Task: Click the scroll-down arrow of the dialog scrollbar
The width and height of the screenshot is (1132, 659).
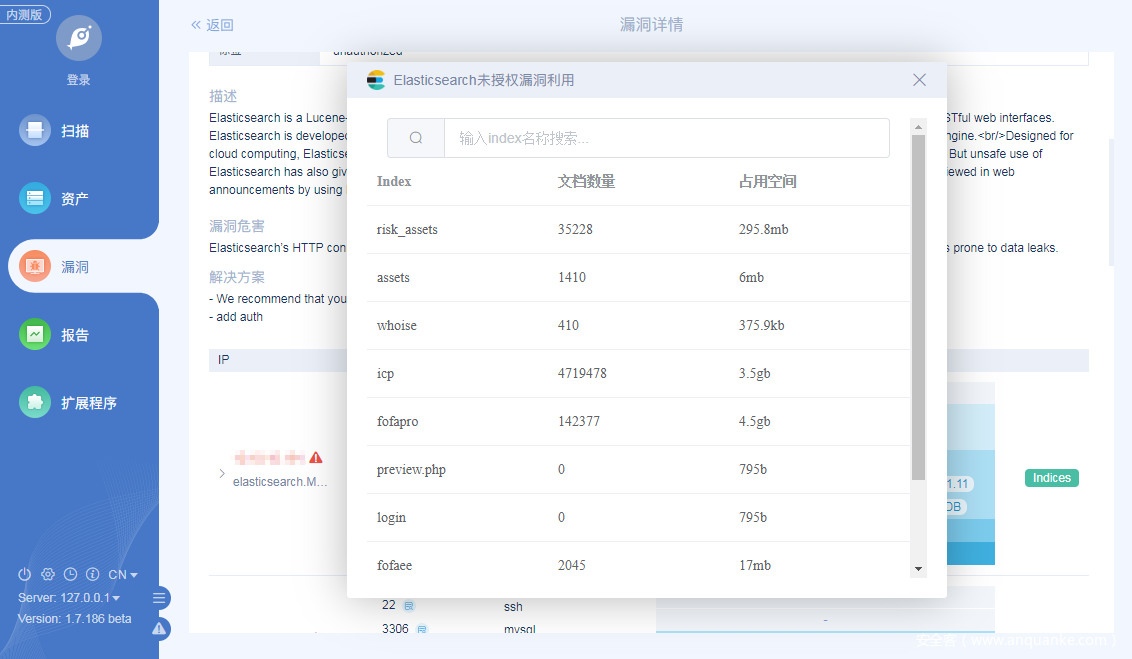Action: click(x=918, y=569)
